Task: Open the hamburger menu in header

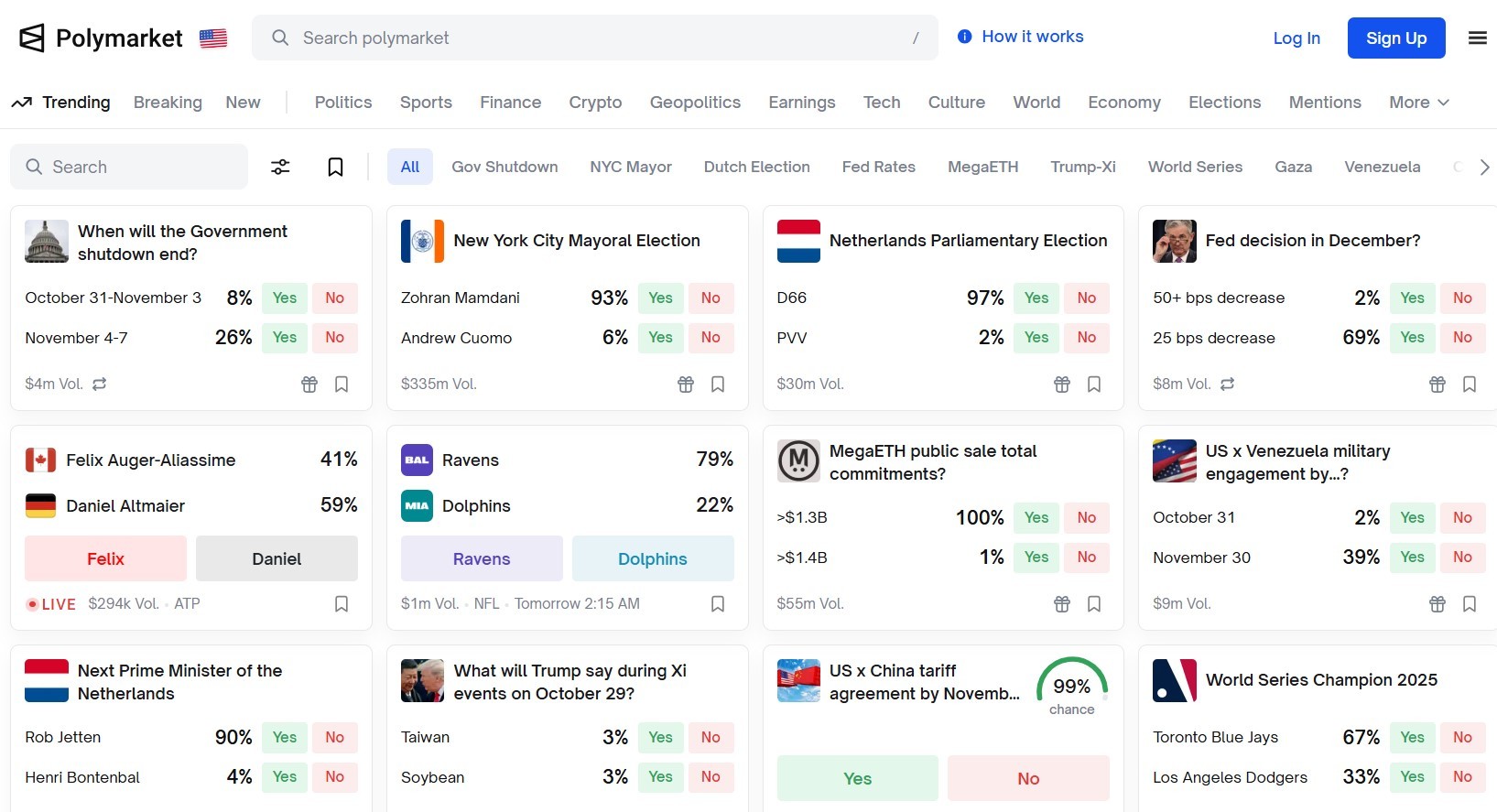Action: pos(1477,38)
